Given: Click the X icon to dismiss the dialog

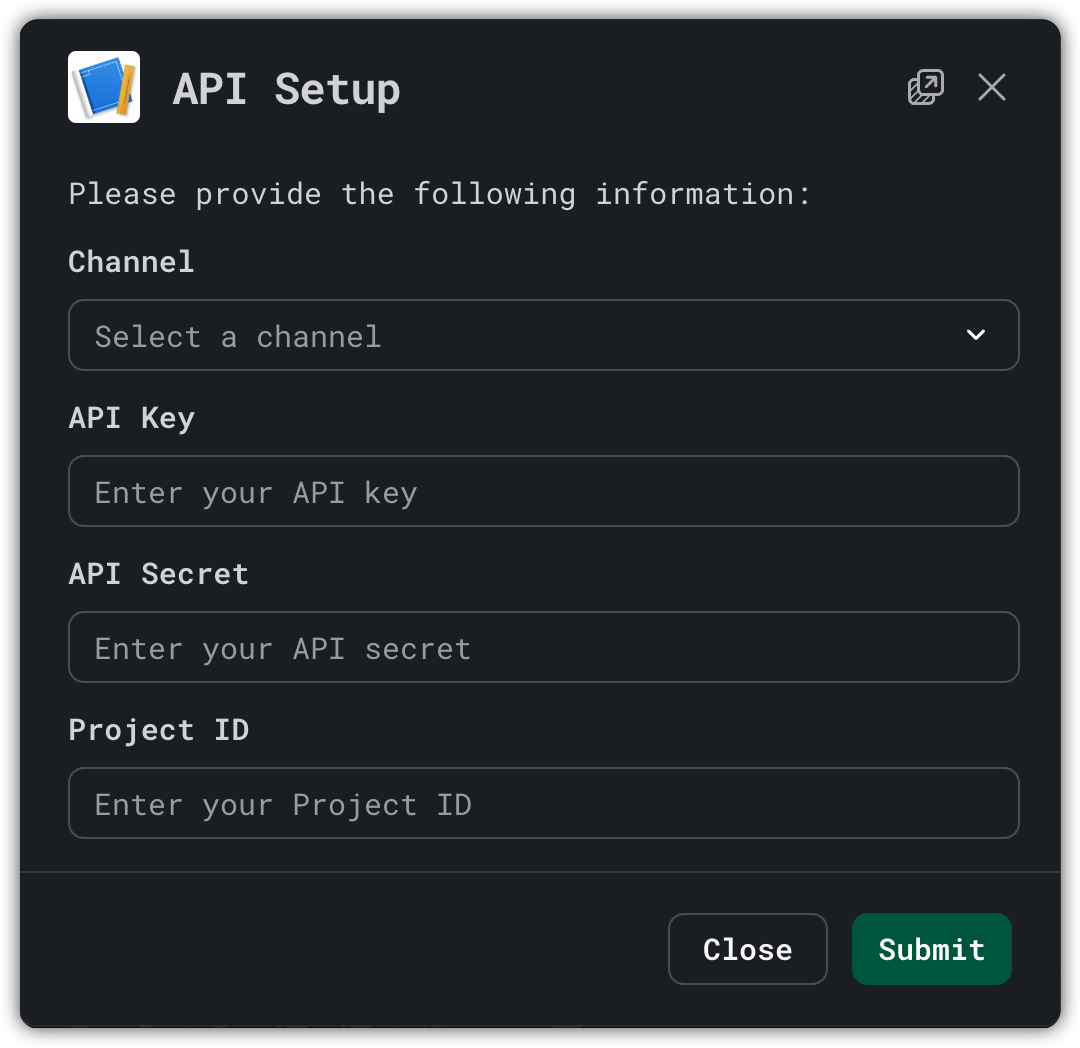Looking at the screenshot, I should pos(991,87).
